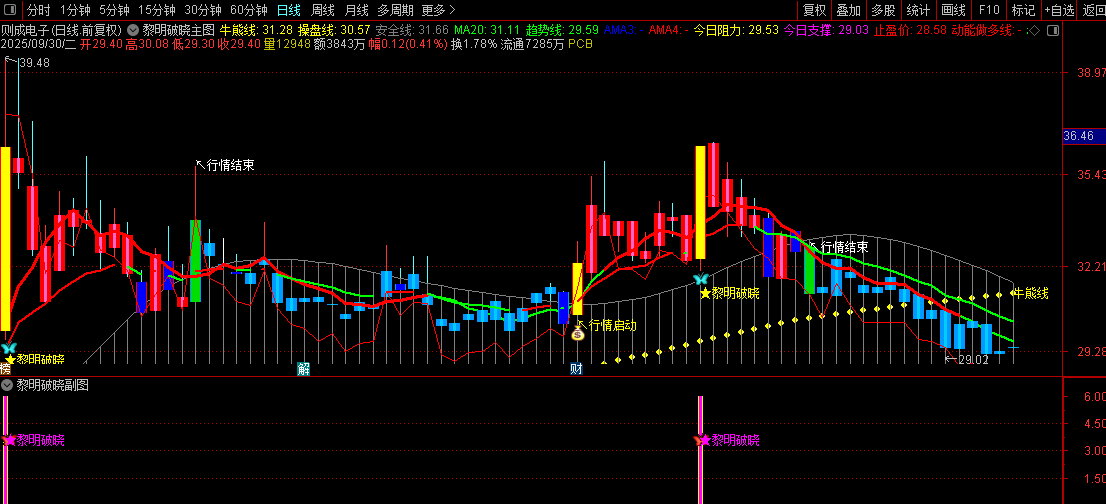Switch to 周线 weekly chart
1106x504 pixels.
322,10
